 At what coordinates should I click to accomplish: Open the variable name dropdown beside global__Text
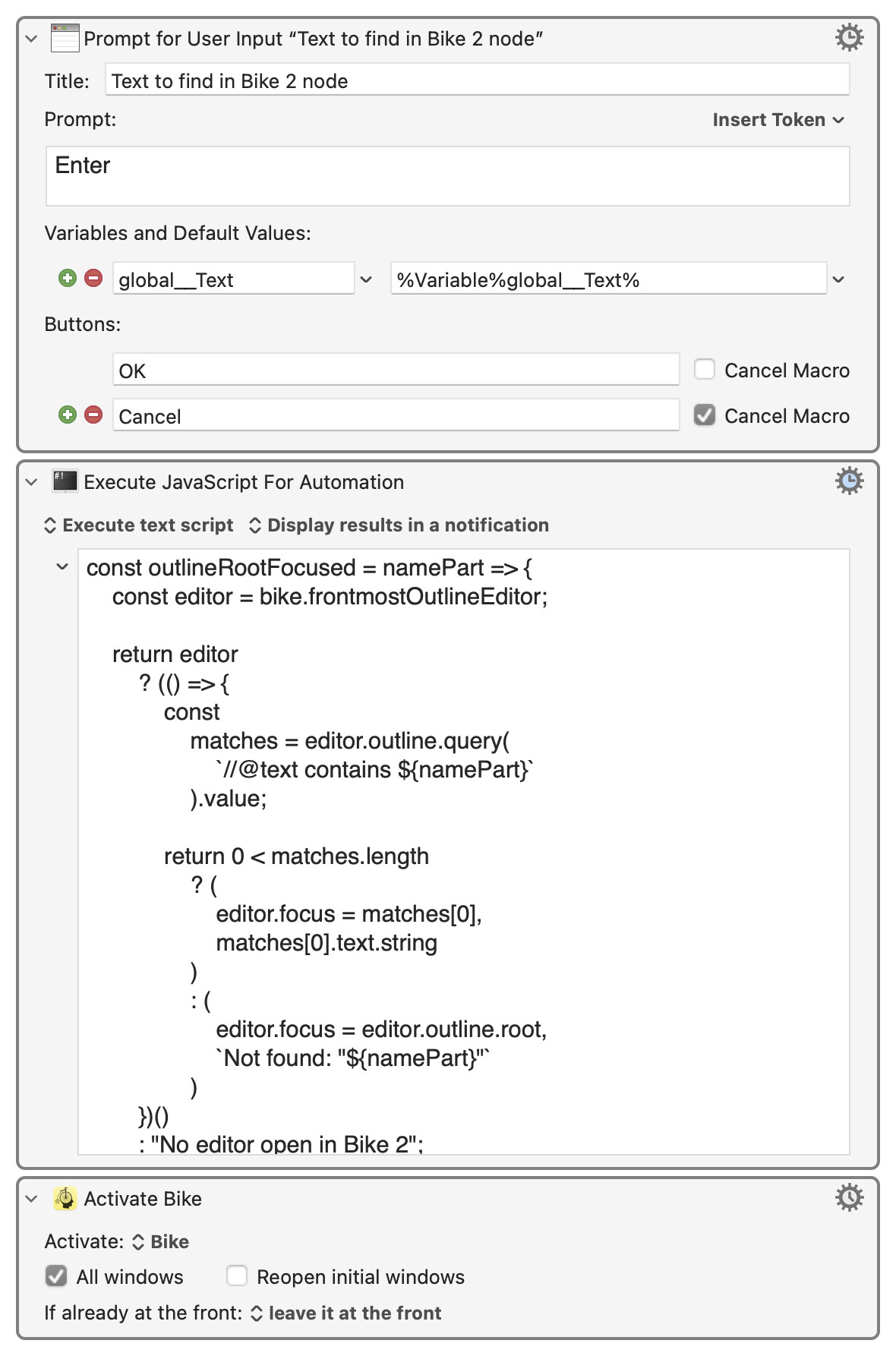(366, 279)
